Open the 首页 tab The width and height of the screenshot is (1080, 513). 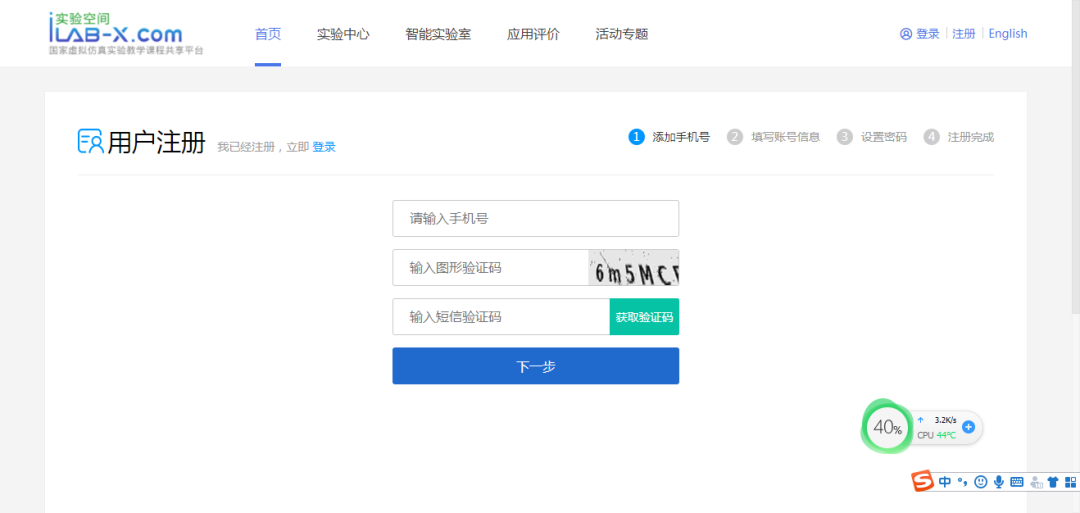coord(268,34)
